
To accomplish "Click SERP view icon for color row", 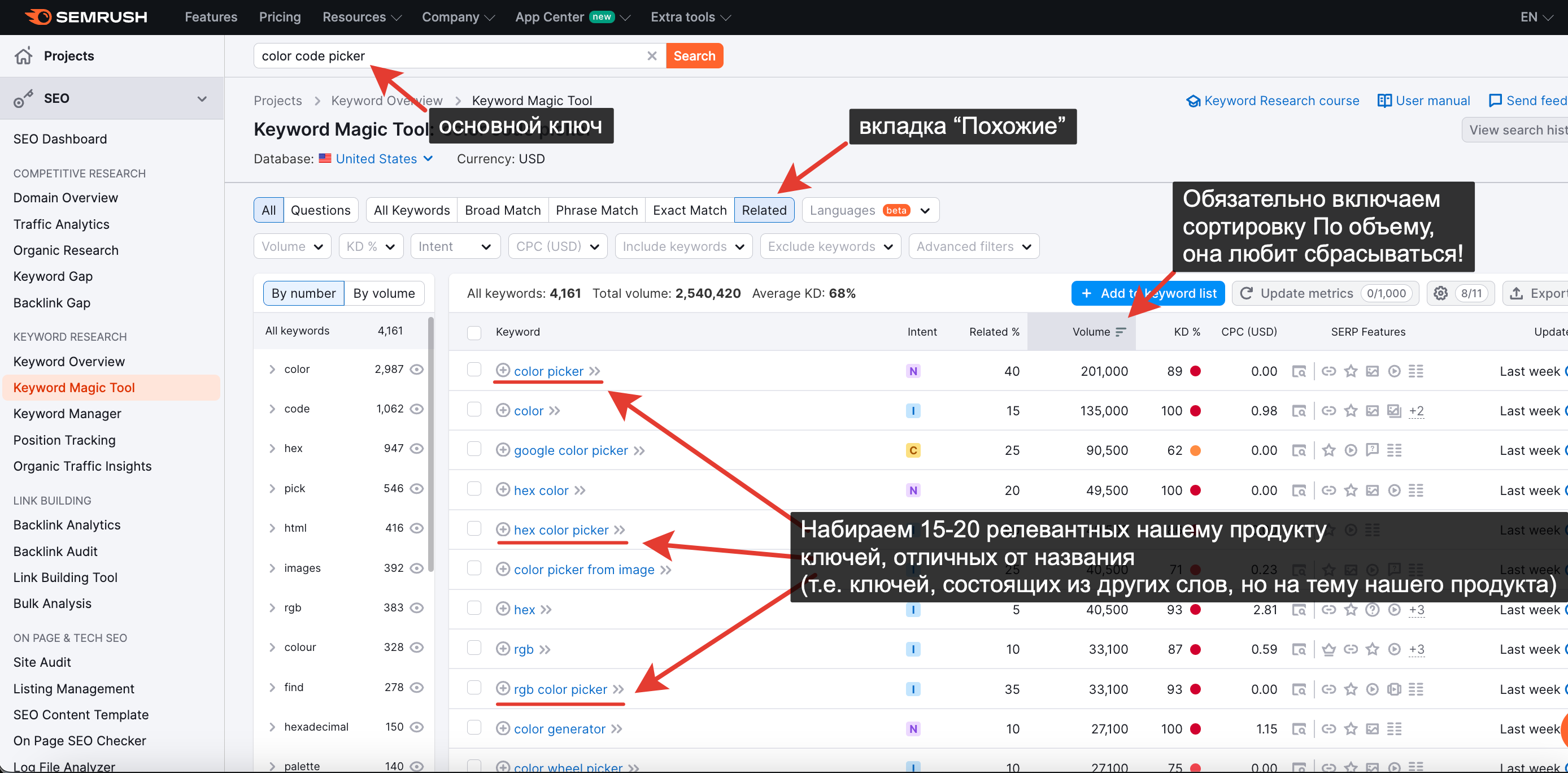I will tap(1299, 411).
